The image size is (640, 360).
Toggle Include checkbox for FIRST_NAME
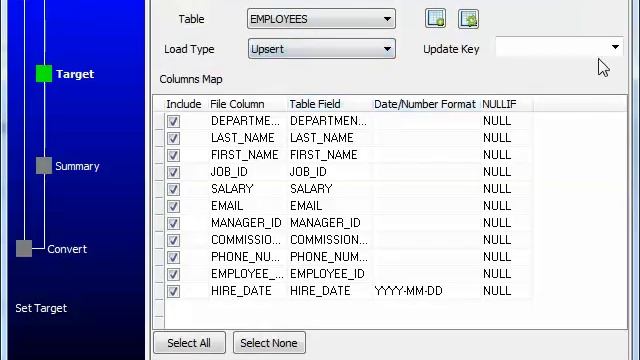[173, 155]
